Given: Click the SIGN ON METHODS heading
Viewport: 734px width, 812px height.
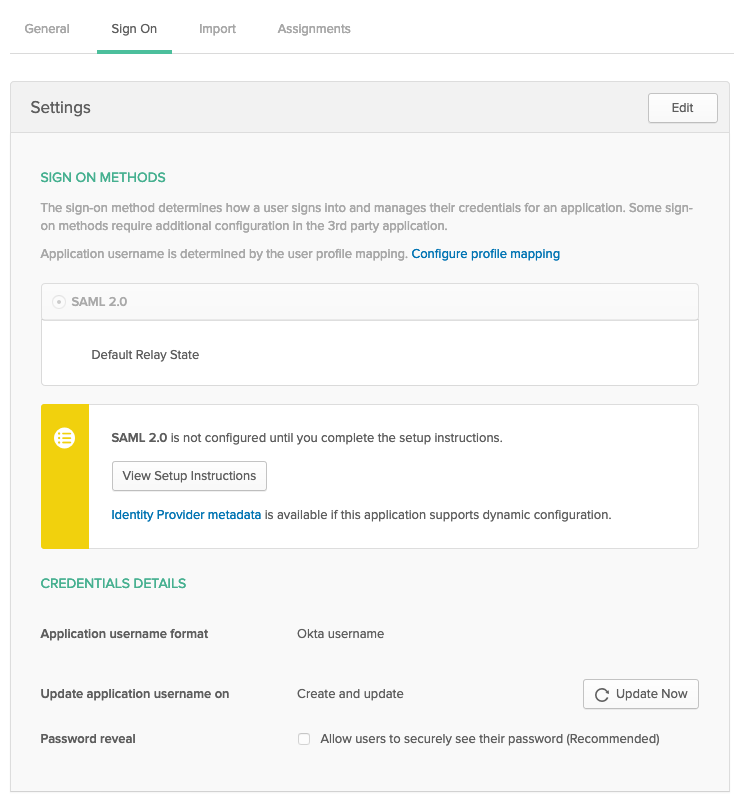Looking at the screenshot, I should tap(102, 177).
